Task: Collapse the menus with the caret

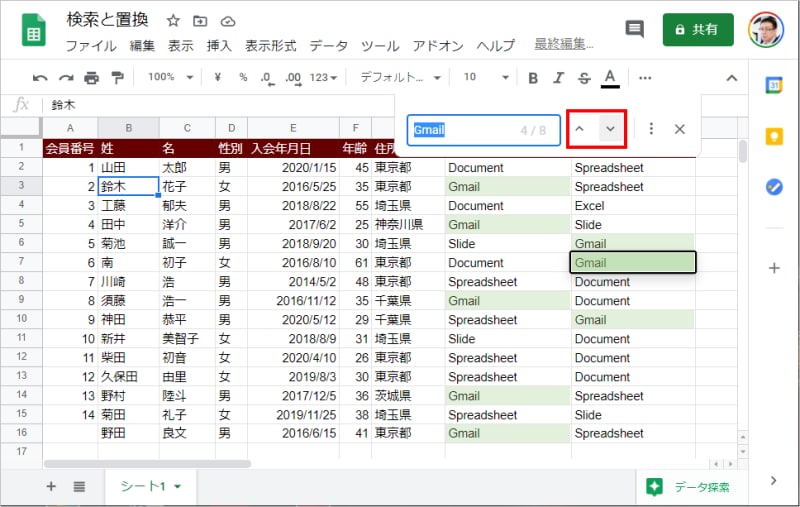Action: 732,78
